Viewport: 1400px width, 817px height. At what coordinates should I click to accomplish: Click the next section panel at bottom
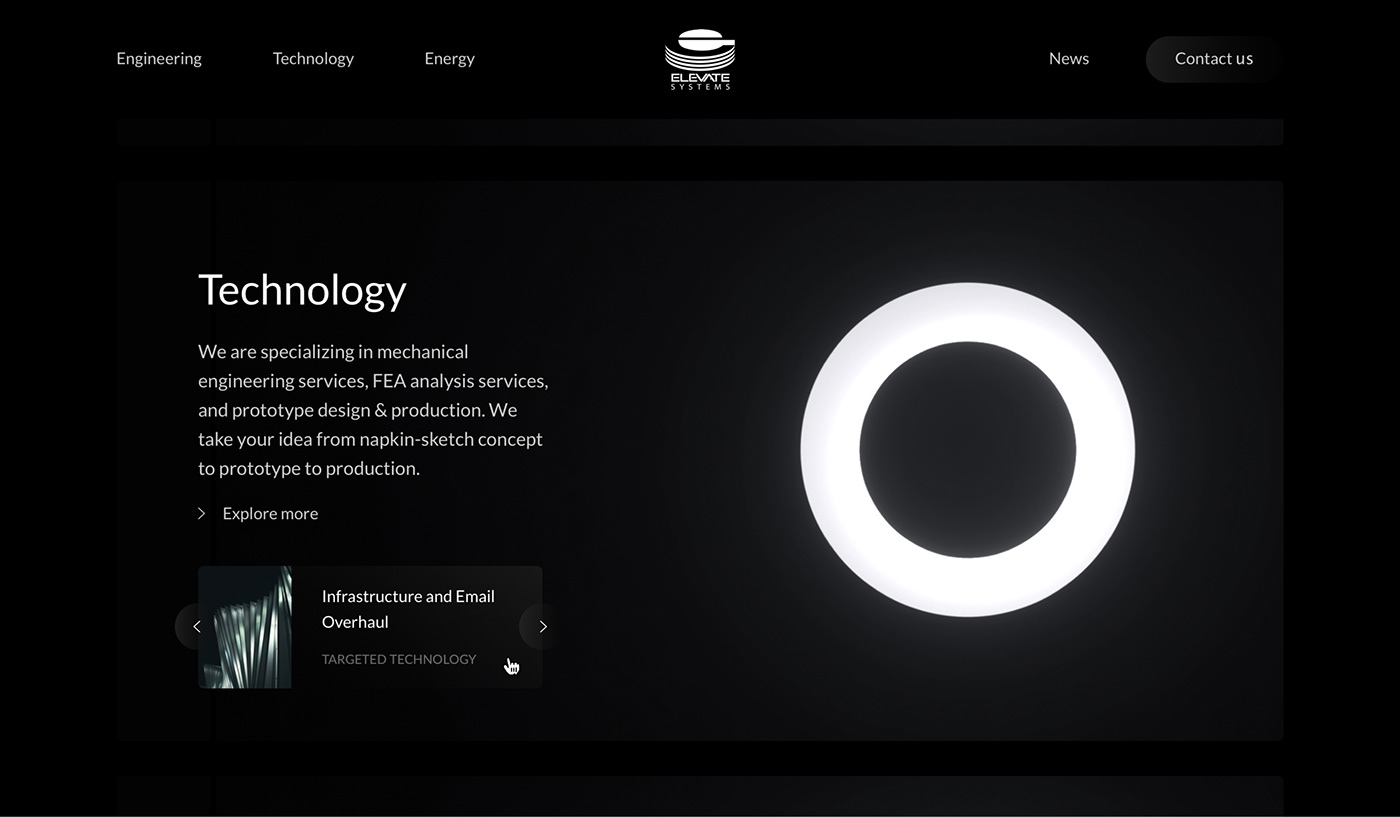(x=699, y=796)
